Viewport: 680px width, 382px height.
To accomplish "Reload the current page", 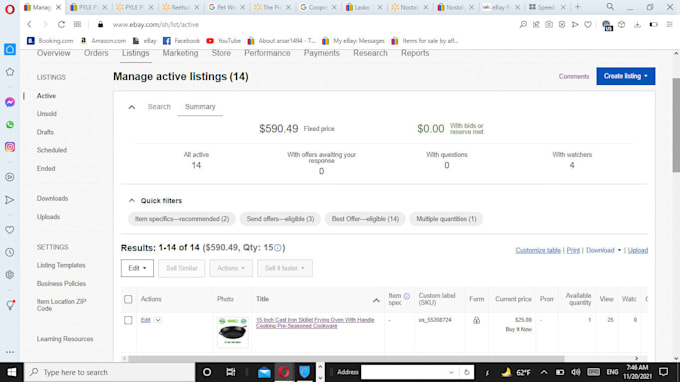I will point(61,25).
